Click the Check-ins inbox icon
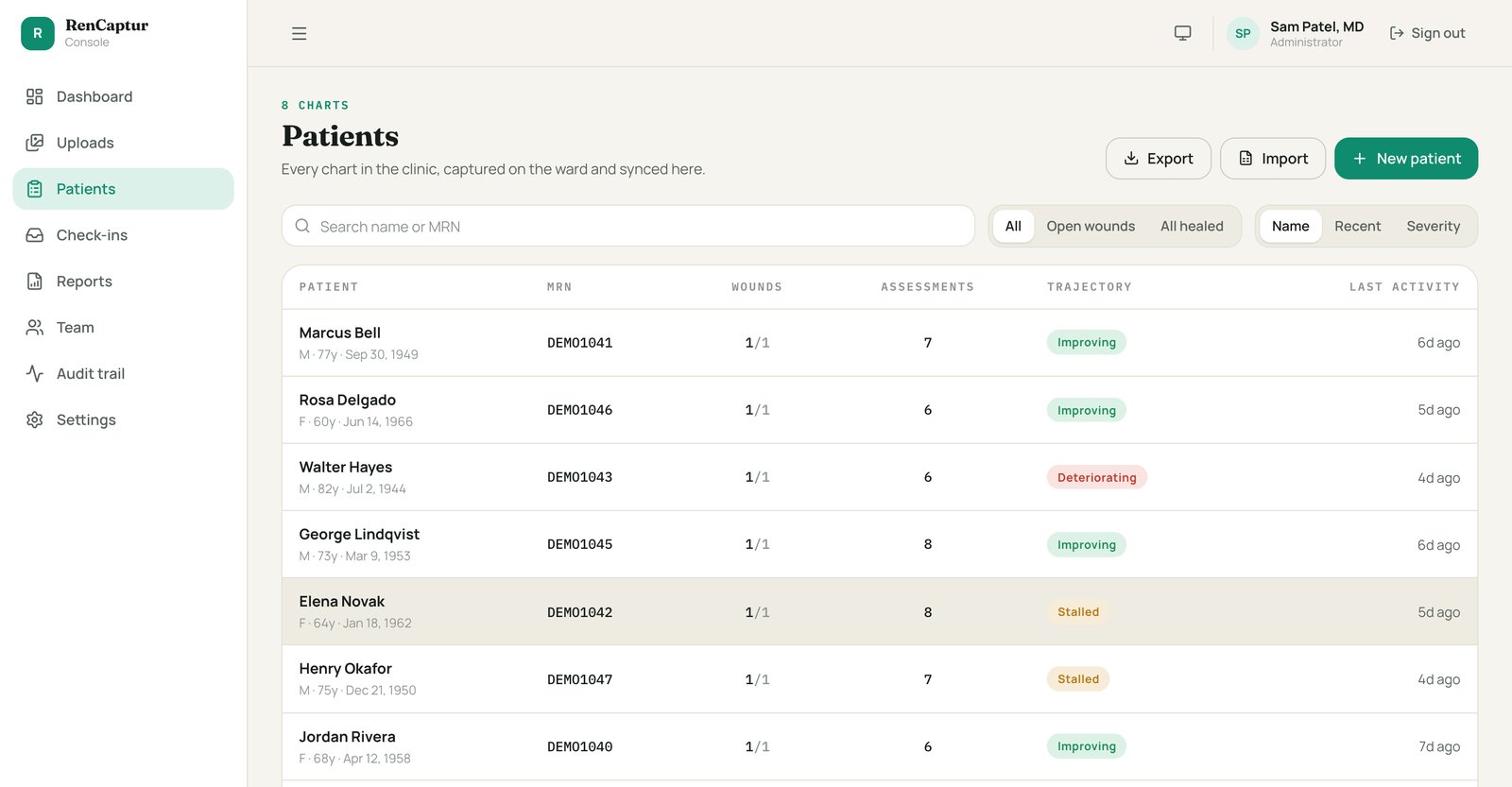The image size is (1512, 787). (x=35, y=235)
